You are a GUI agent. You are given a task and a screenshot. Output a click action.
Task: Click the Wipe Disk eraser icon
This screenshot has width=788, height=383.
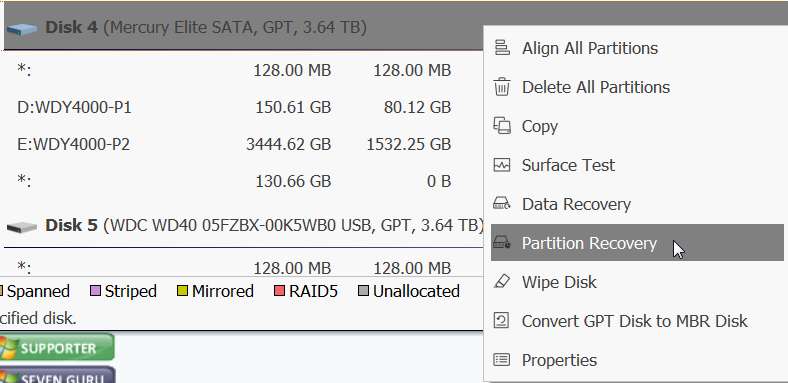[502, 281]
